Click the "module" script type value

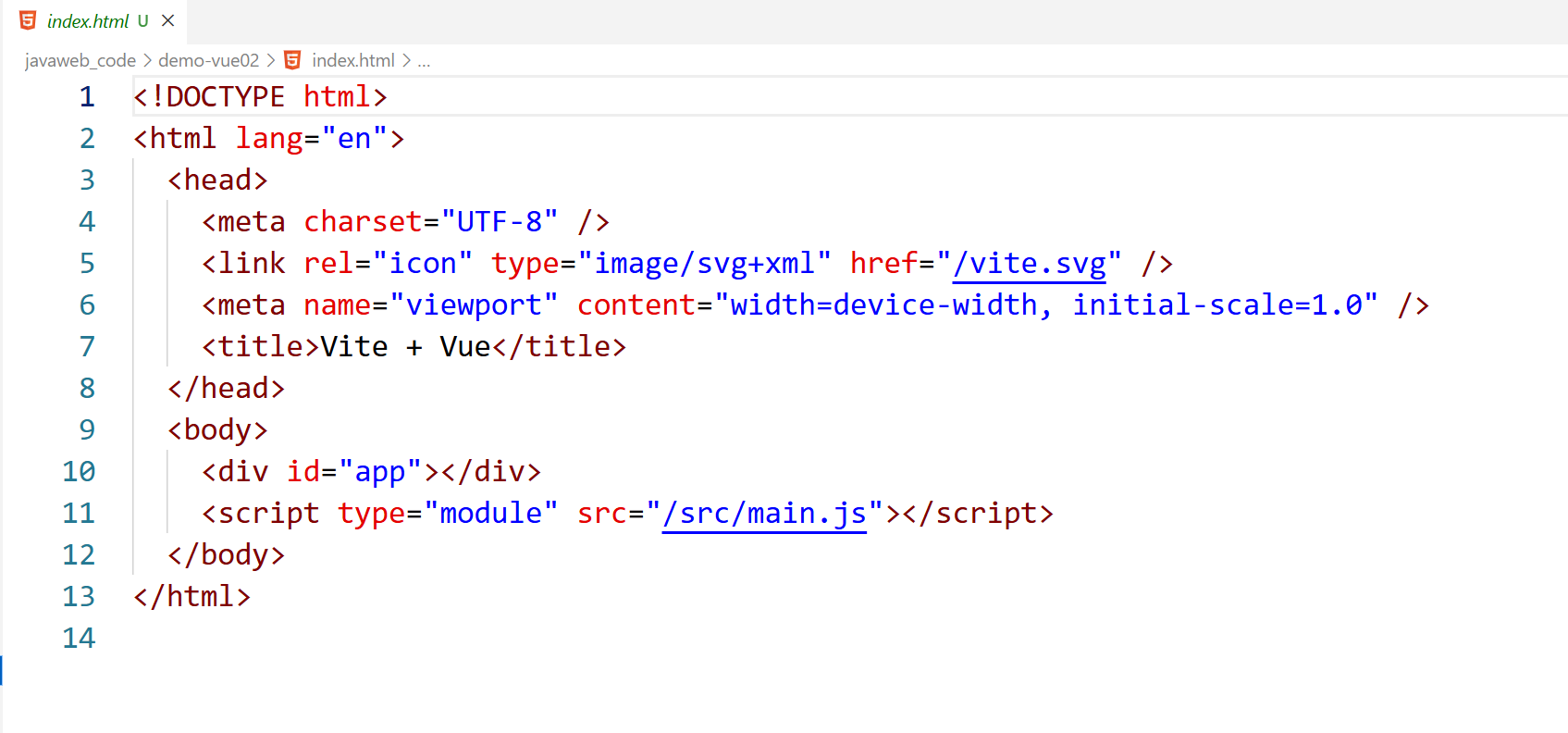pyautogui.click(x=491, y=513)
